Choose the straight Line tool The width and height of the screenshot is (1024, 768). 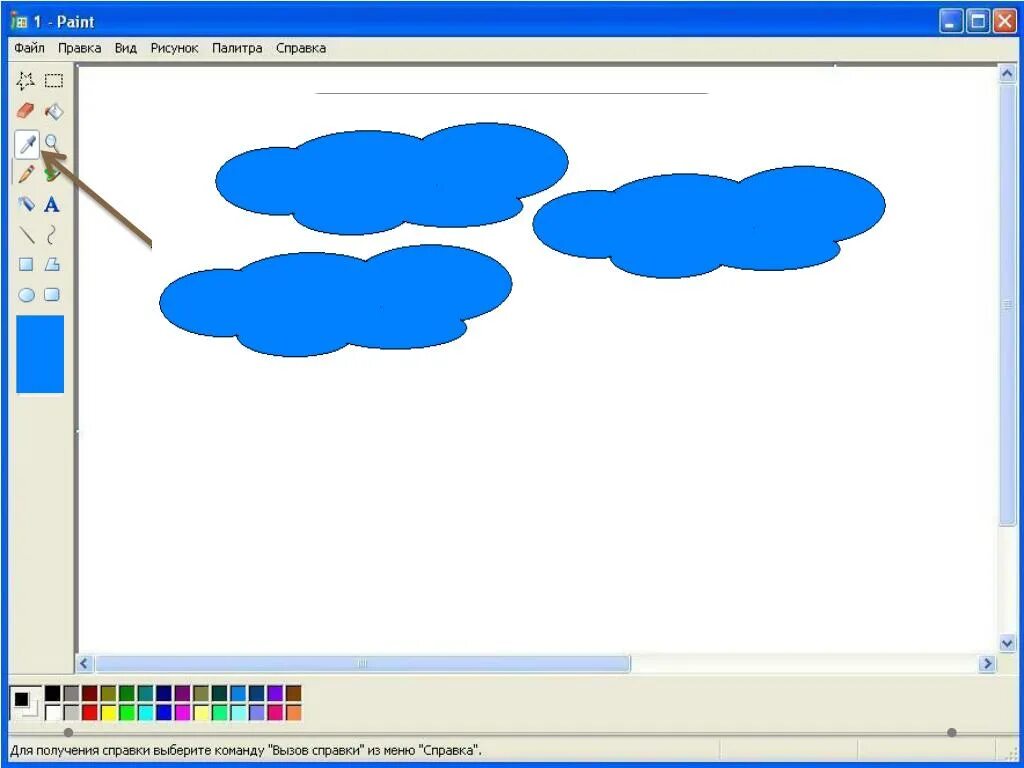tap(26, 234)
